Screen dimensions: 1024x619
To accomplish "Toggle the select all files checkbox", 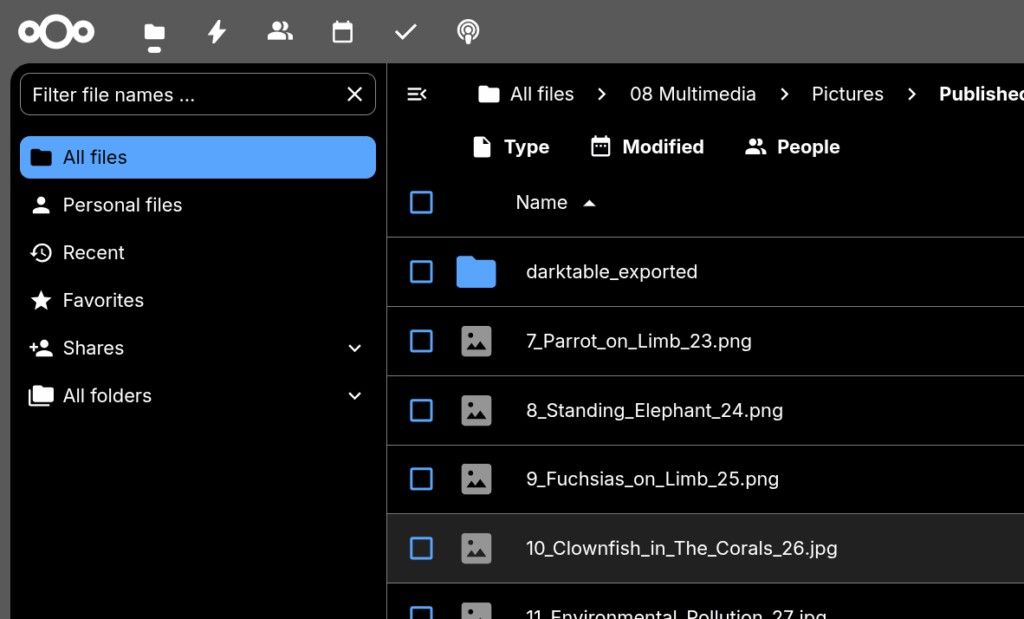I will pyautogui.click(x=422, y=203).
